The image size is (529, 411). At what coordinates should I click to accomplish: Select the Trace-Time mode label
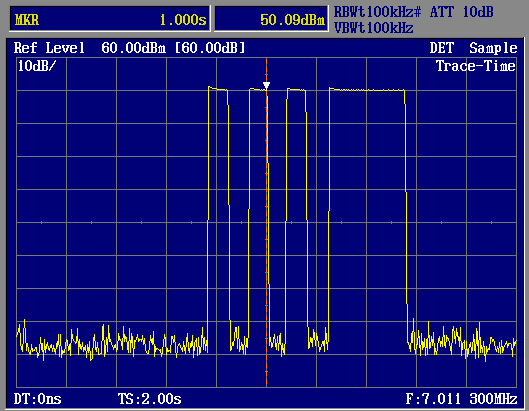475,66
